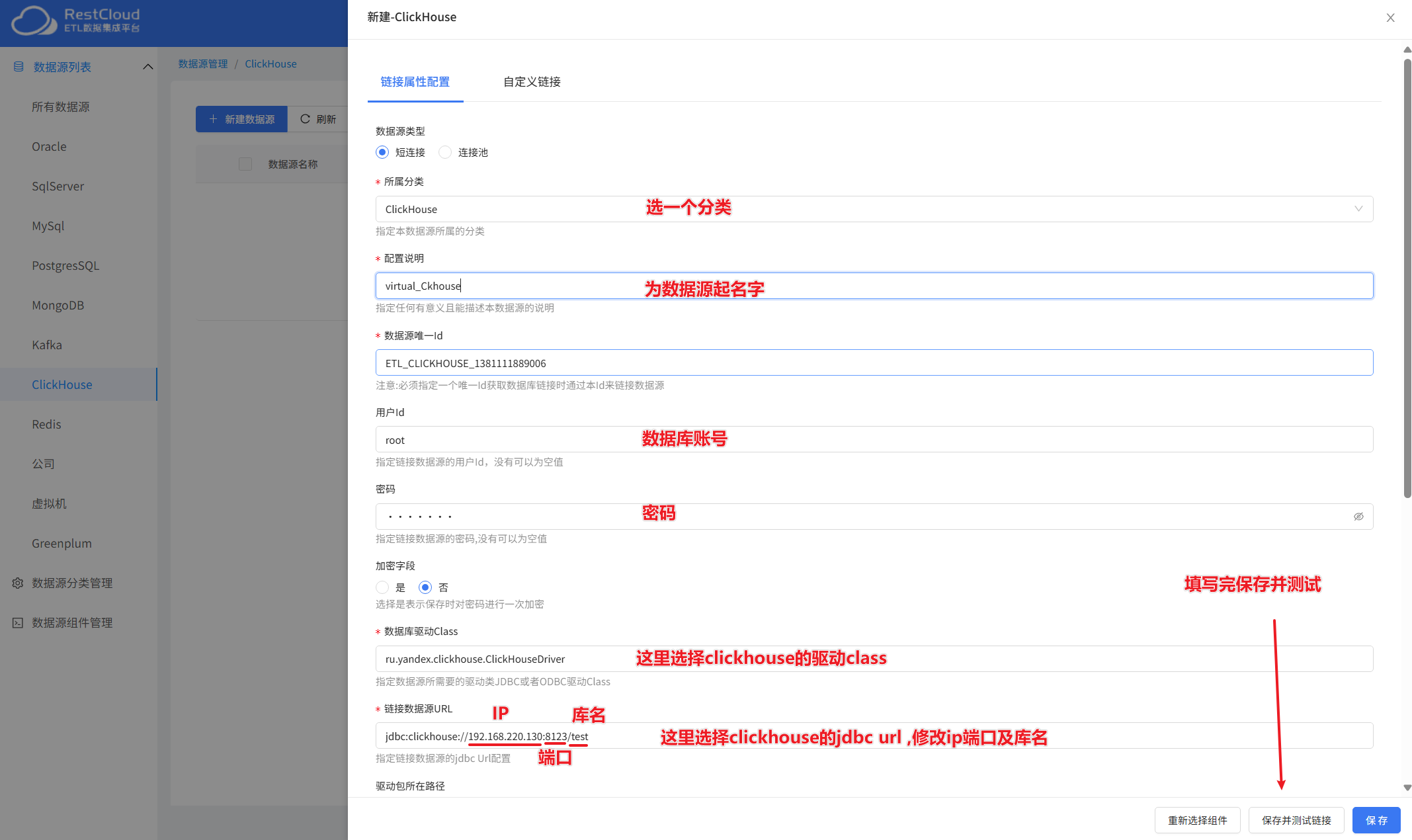
Task: Click the scrollbar up arrow
Action: 1407,50
